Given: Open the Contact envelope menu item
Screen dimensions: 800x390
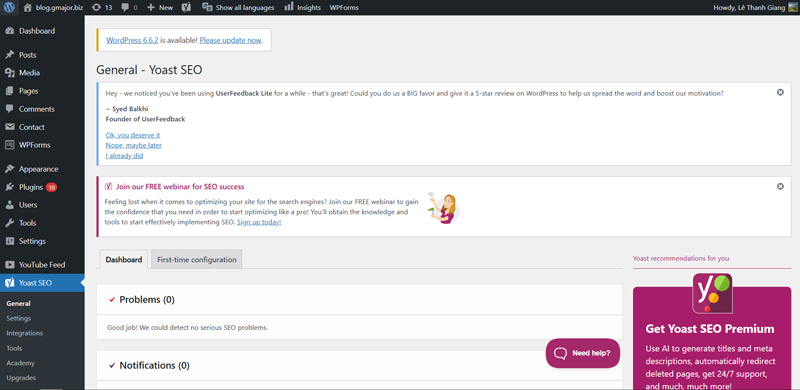Looking at the screenshot, I should coord(42,127).
